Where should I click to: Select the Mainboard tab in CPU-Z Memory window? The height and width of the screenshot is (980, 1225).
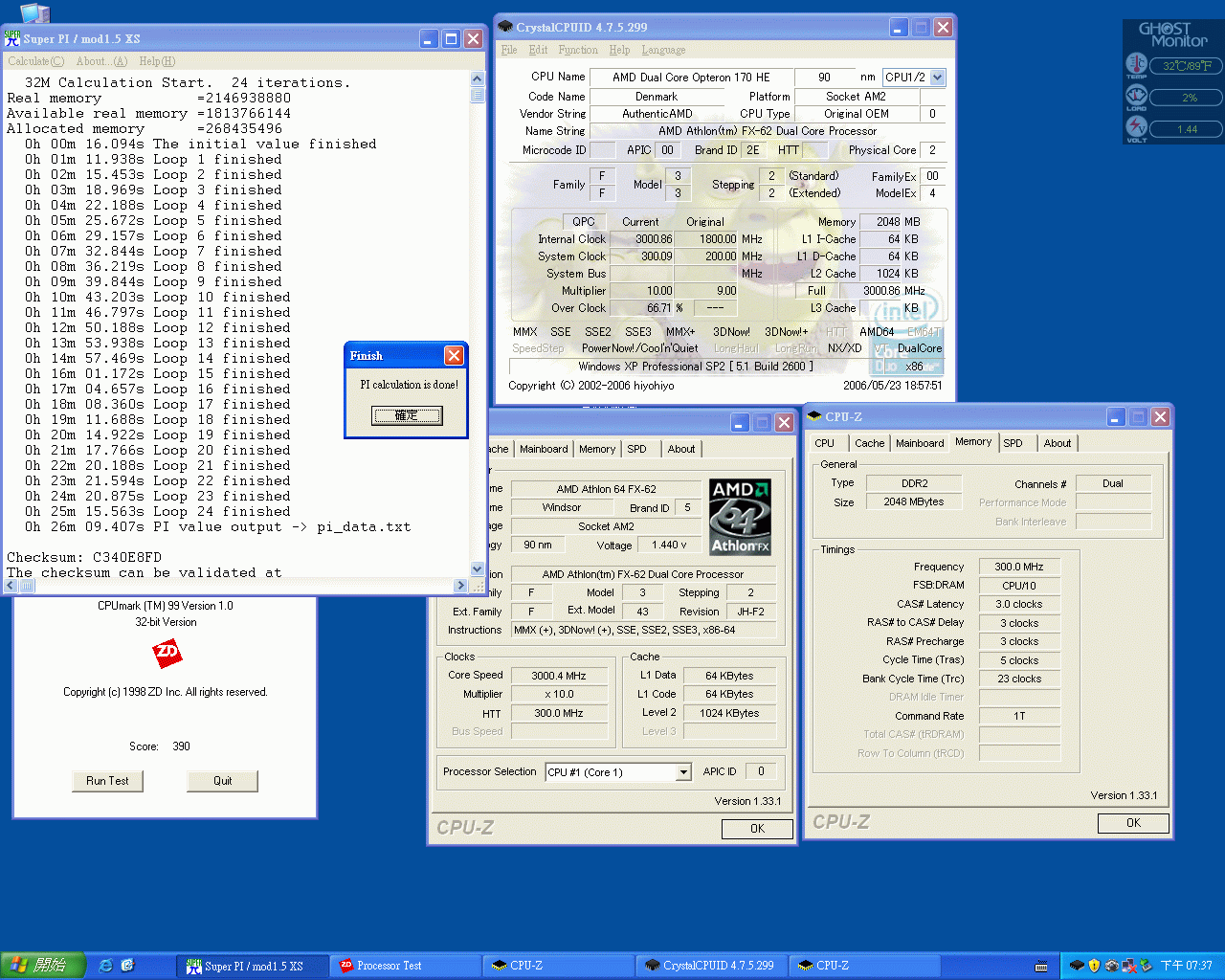[920, 443]
